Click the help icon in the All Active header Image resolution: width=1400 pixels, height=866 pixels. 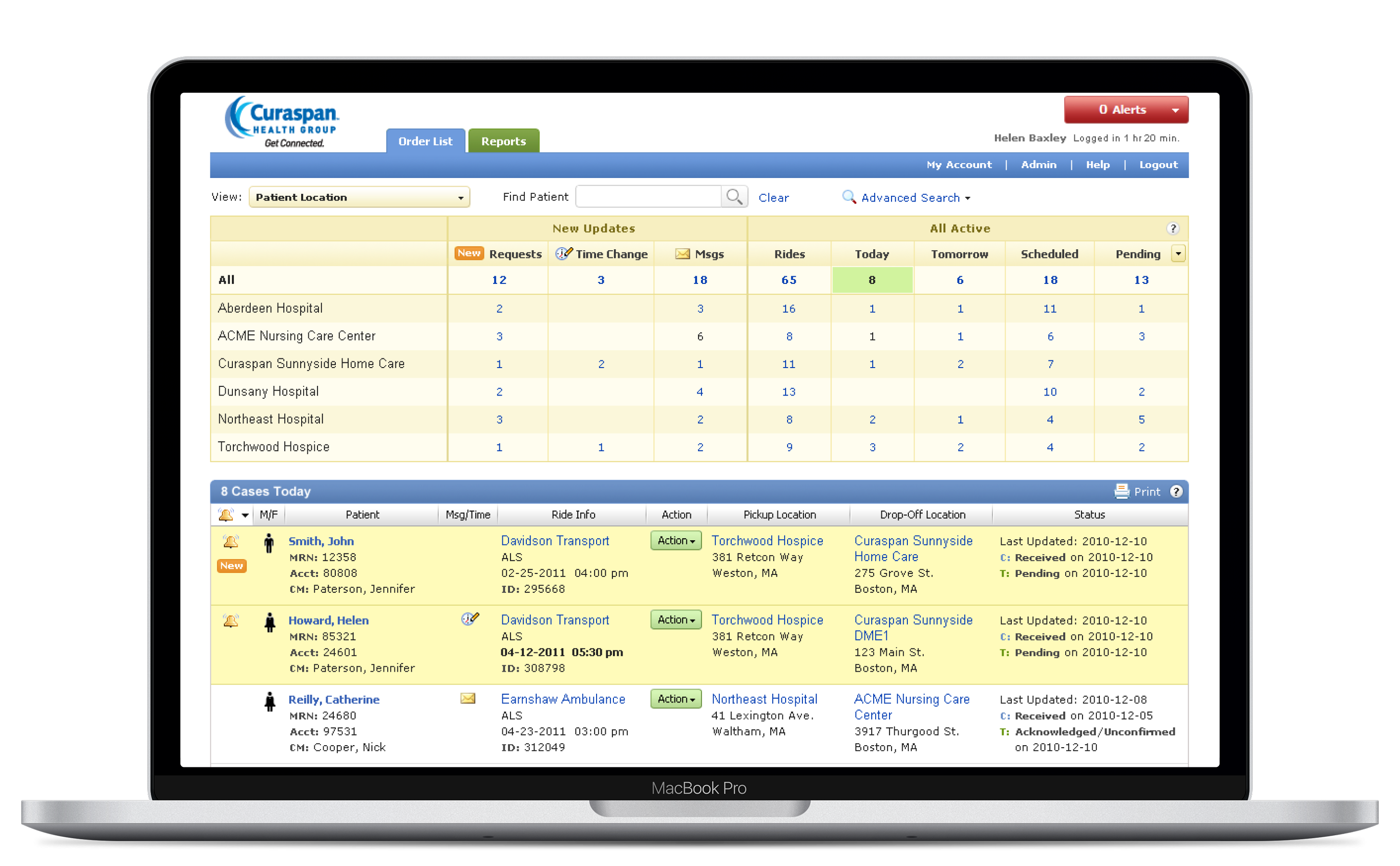click(1172, 229)
